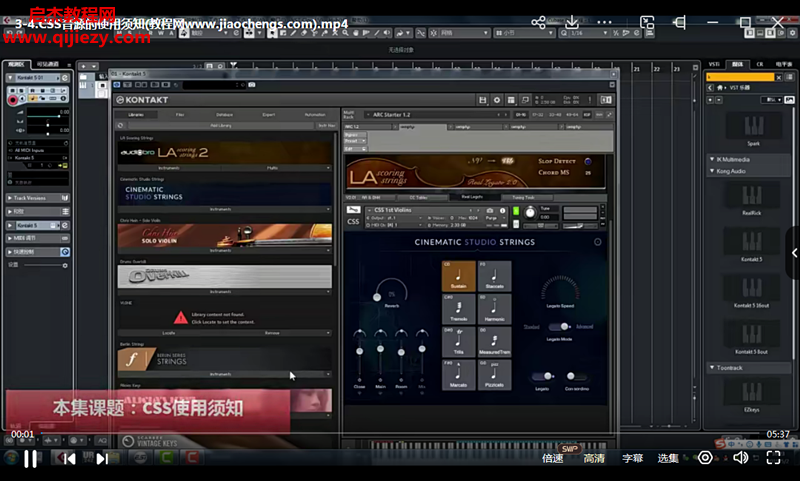Adjust the Close mic fader
Screen dimensions: 800x481
coord(360,351)
